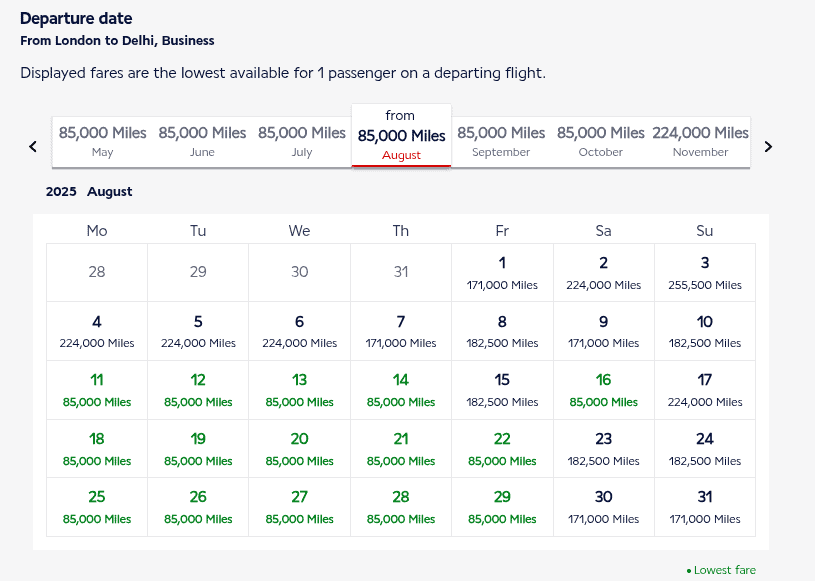The height and width of the screenshot is (581, 815).
Task: Pick August 11 lowest fare date
Action: click(x=96, y=390)
